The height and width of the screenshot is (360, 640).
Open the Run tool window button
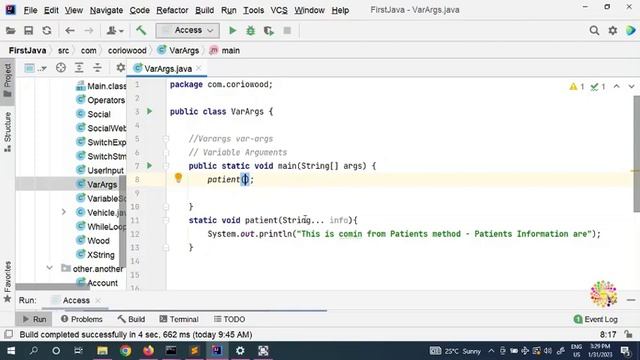pyautogui.click(x=34, y=319)
